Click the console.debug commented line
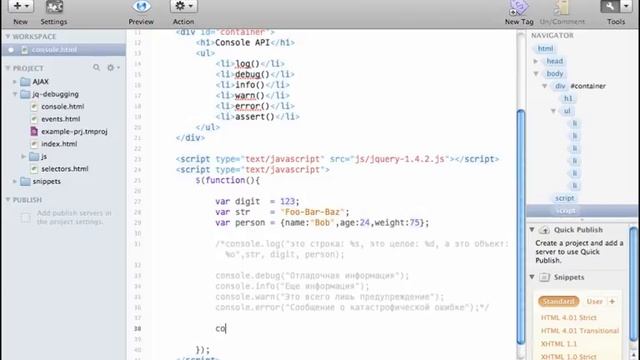 tap(312, 276)
